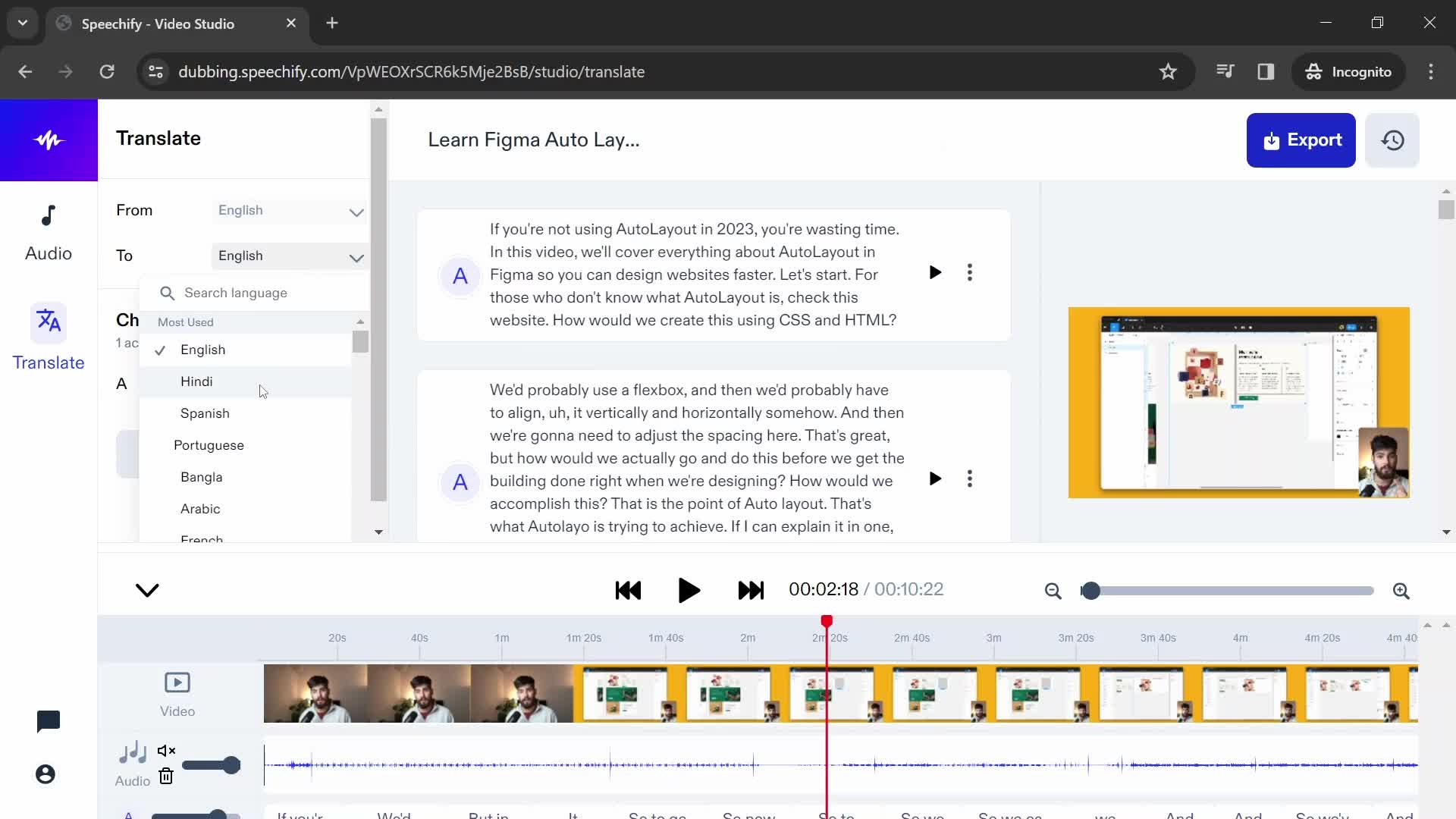Open Chrome three-dot menu
Screen dimensions: 1456x819
coord(1431,71)
